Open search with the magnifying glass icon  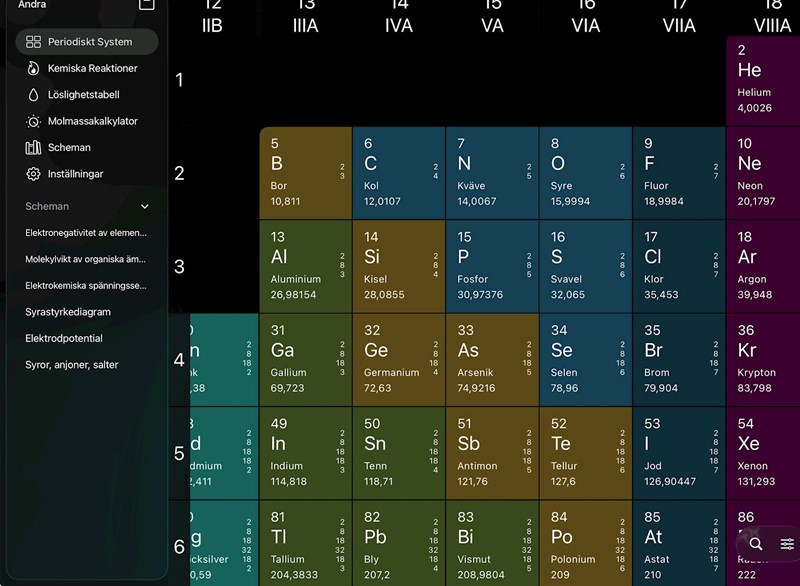(x=756, y=544)
